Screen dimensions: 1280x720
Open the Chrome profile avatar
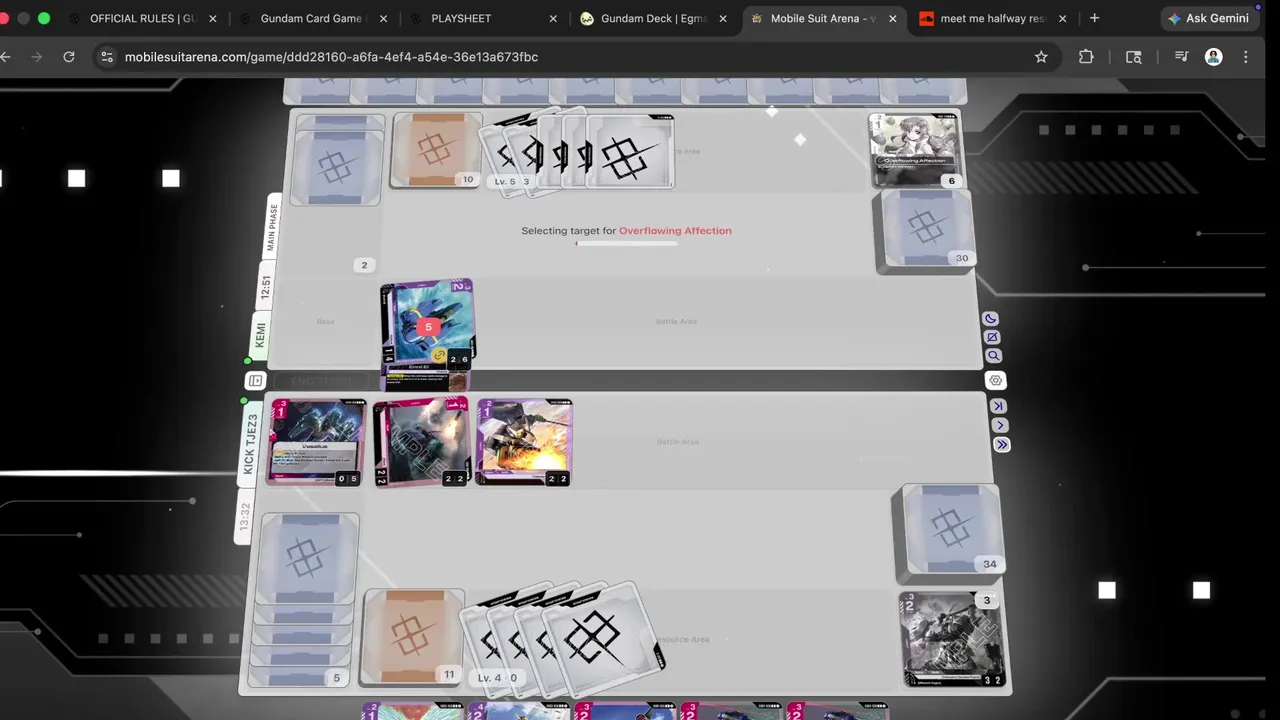coord(1214,57)
